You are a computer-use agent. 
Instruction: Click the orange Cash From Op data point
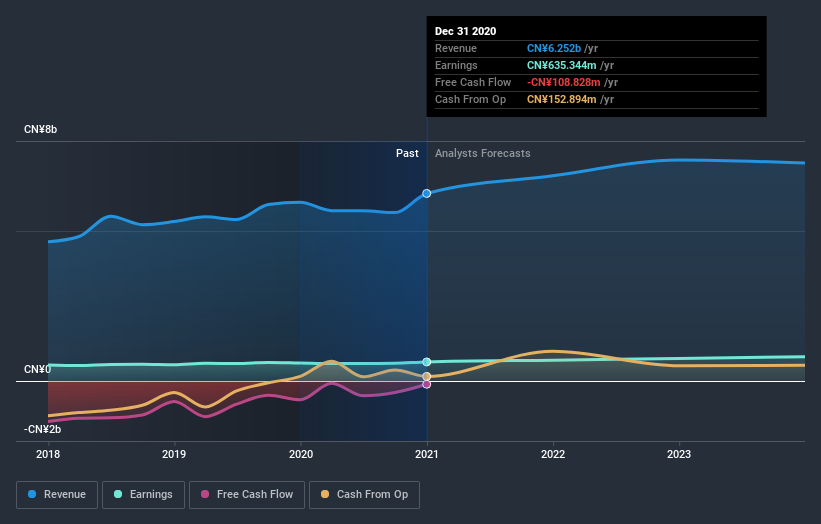(x=427, y=376)
